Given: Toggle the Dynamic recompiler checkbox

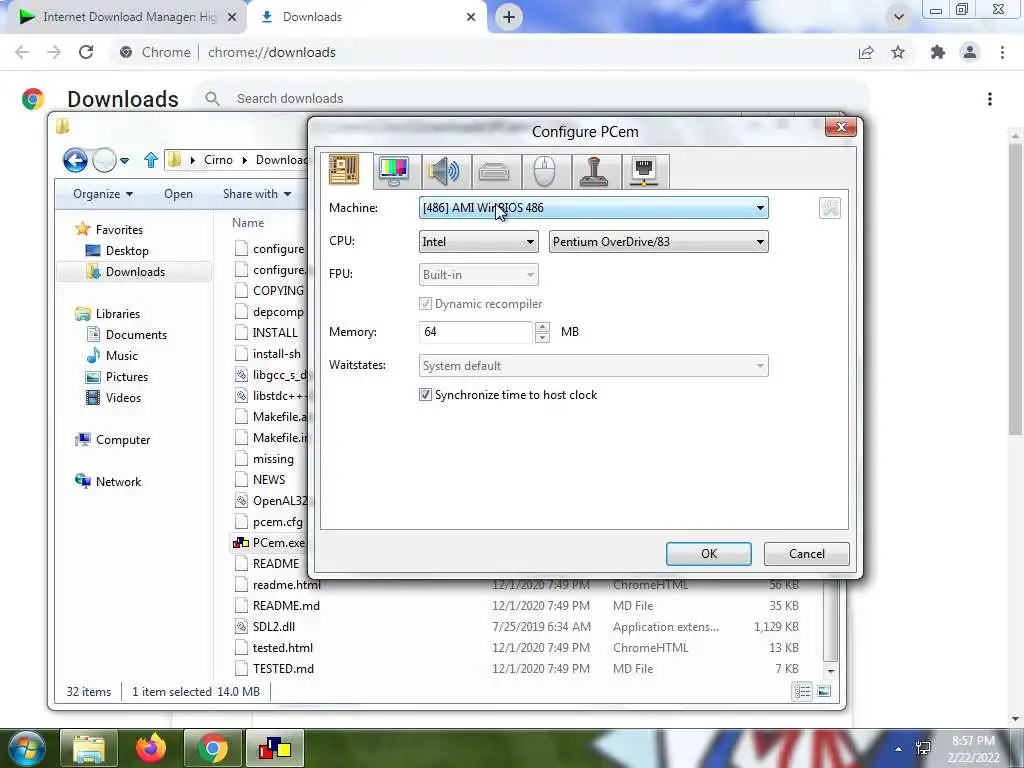Looking at the screenshot, I should (425, 304).
